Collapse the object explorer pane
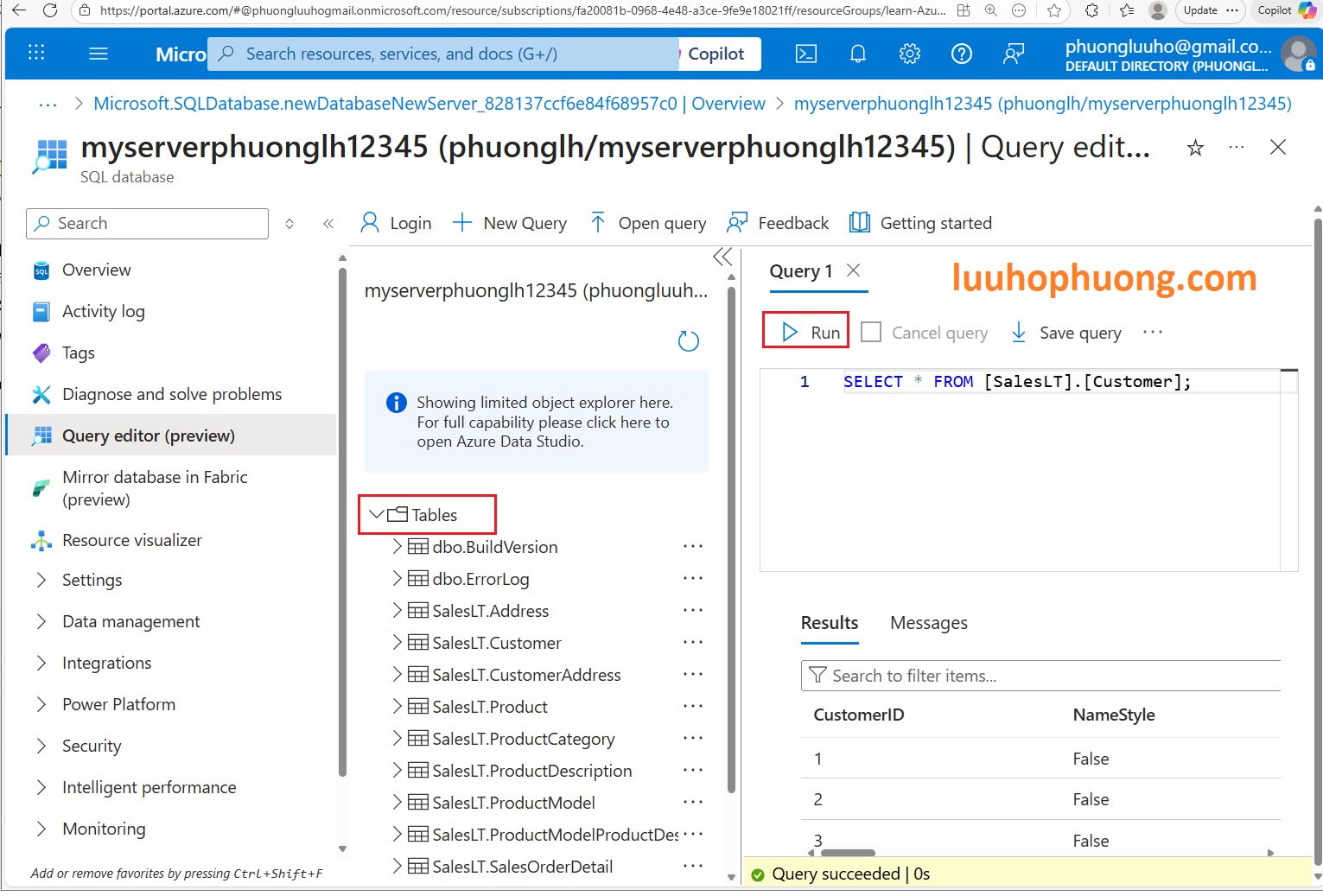1323x896 pixels. tap(722, 257)
